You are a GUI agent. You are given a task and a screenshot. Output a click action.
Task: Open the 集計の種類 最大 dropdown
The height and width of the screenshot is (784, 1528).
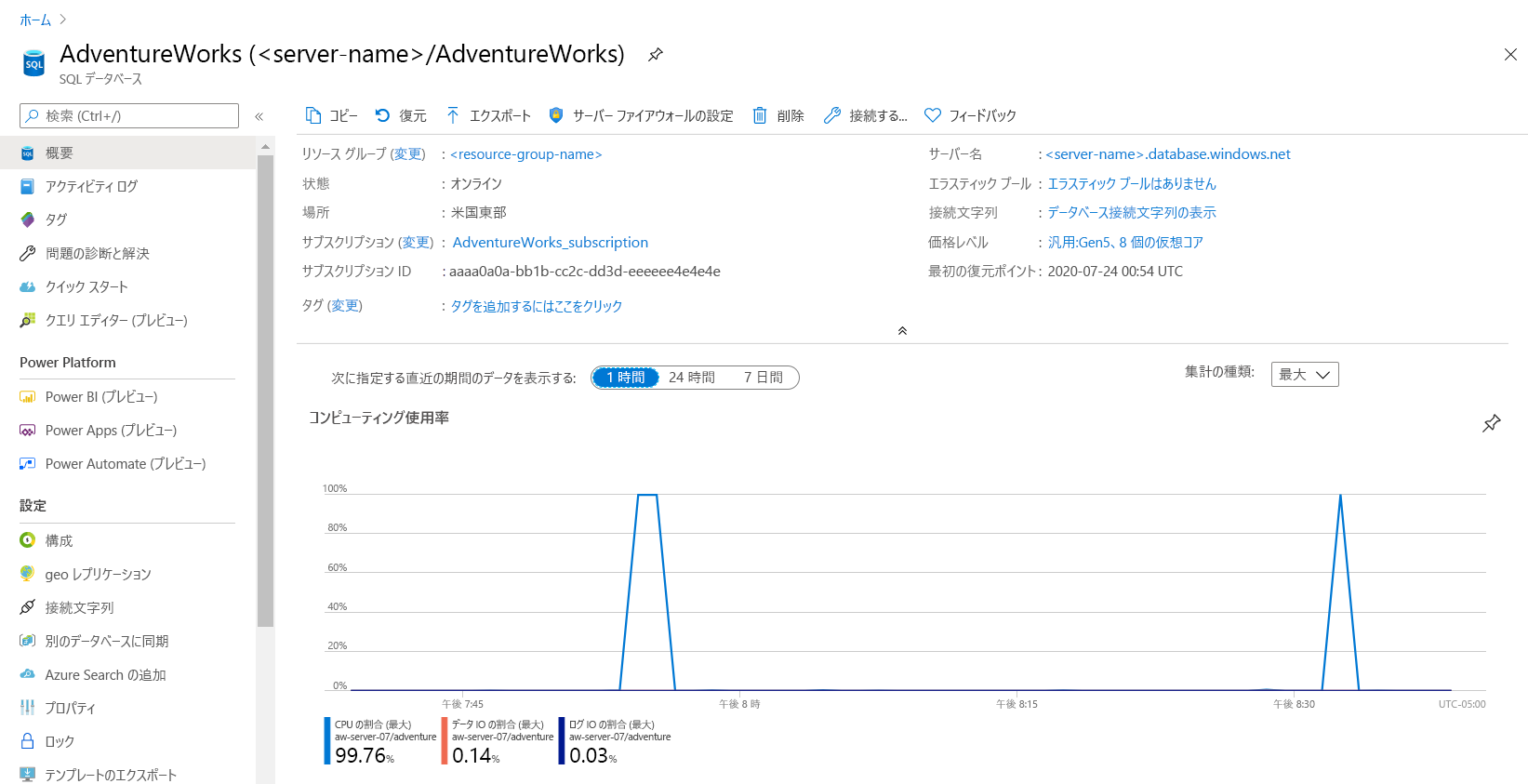(1305, 374)
